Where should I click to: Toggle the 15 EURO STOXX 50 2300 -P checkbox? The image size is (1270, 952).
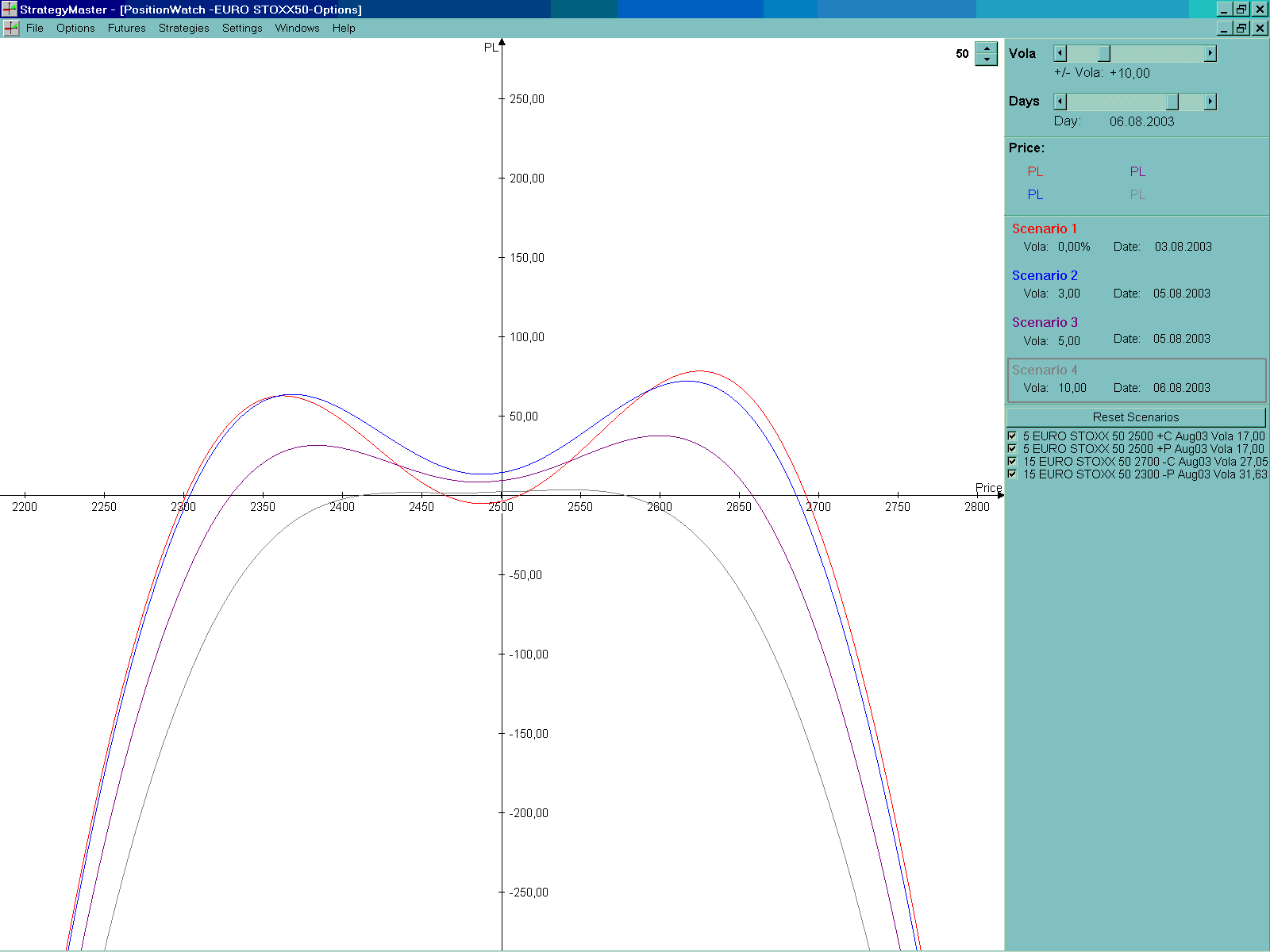(1012, 474)
